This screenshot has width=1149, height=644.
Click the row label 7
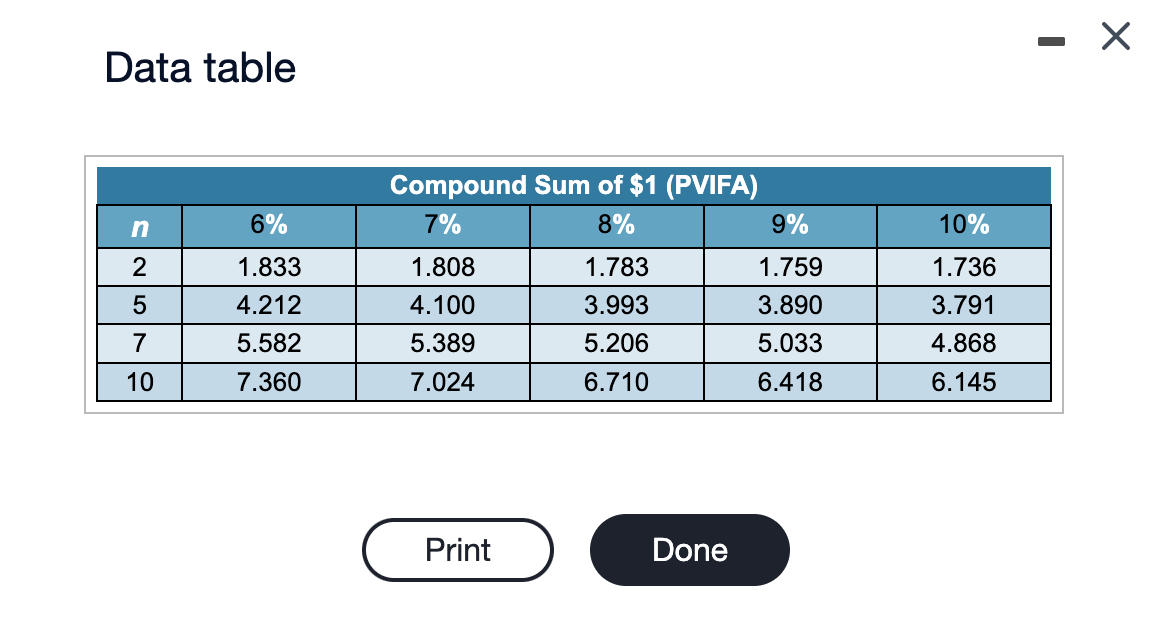click(x=138, y=343)
